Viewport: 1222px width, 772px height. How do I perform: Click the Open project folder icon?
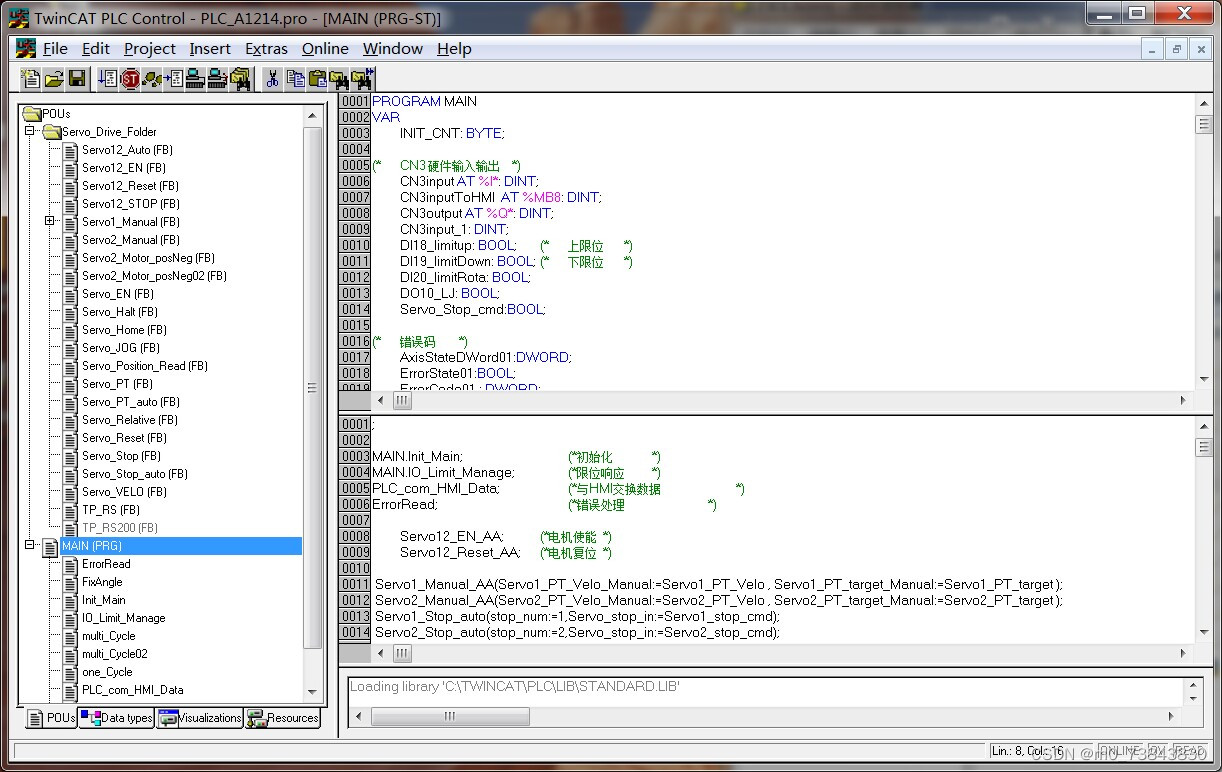(54, 79)
